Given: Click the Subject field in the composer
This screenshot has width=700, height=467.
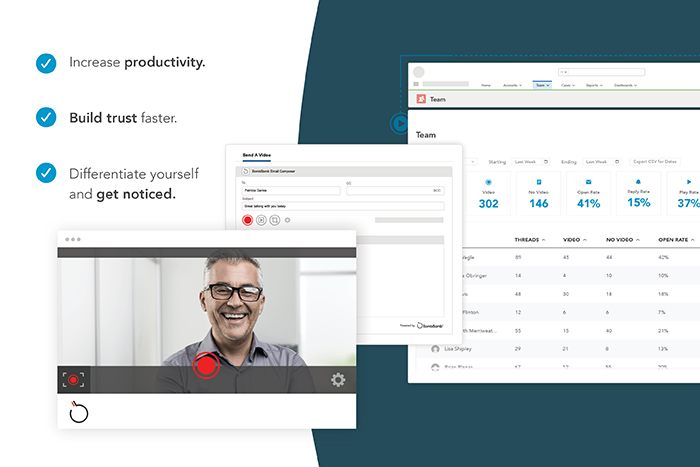Looking at the screenshot, I should [x=343, y=206].
